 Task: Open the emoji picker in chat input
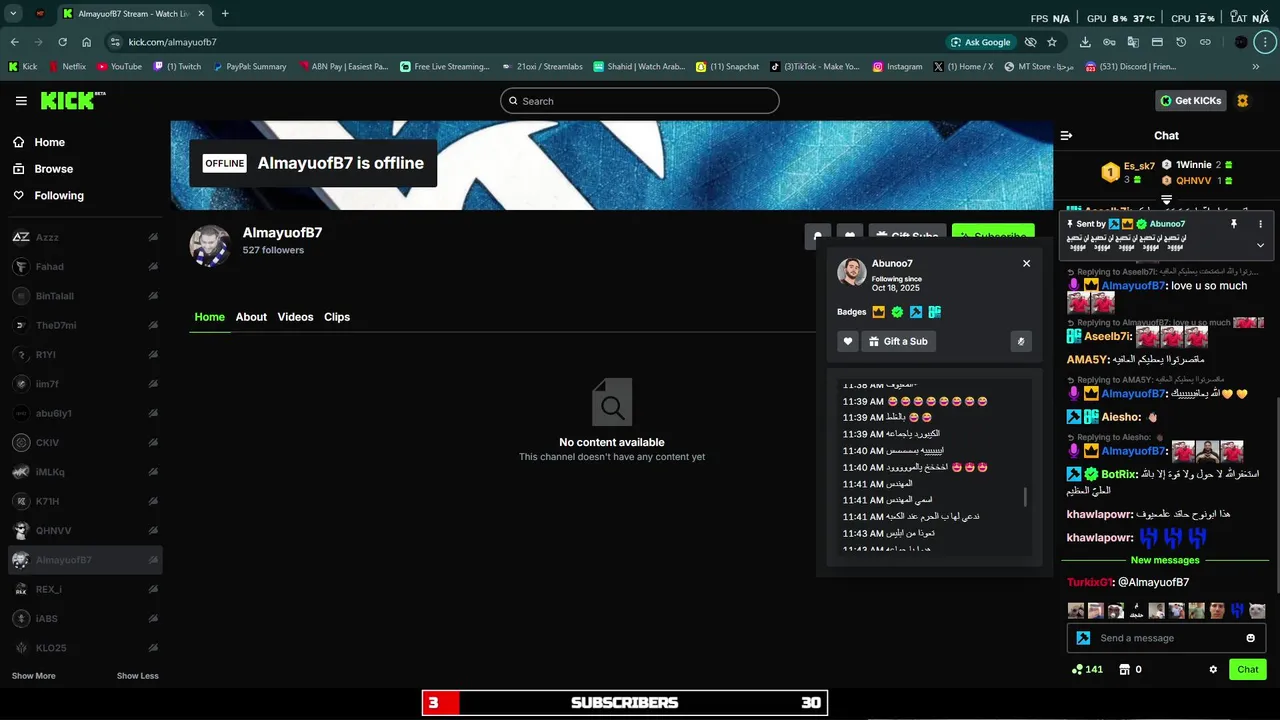coord(1250,638)
